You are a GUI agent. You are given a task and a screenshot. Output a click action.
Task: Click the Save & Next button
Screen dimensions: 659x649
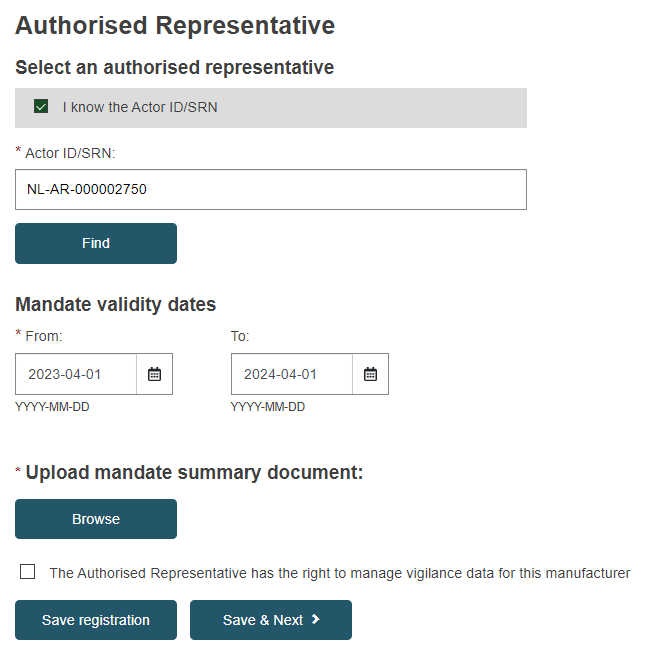[271, 620]
